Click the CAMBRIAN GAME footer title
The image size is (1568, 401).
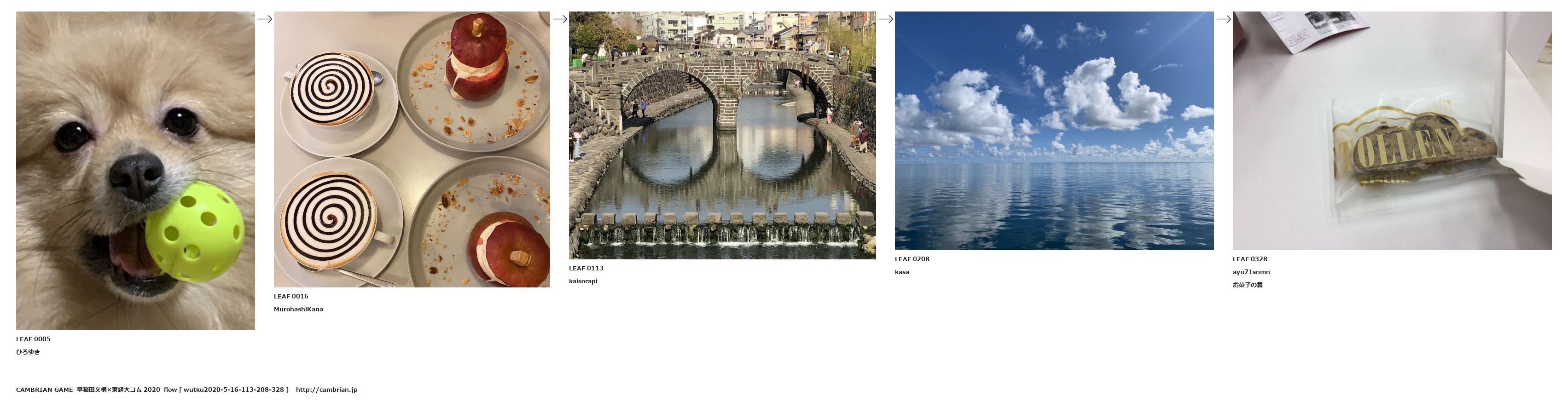click(45, 390)
